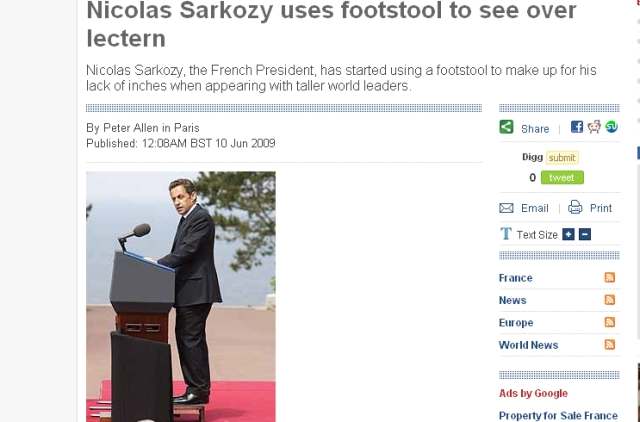Click the Print printer icon

pyautogui.click(x=575, y=208)
